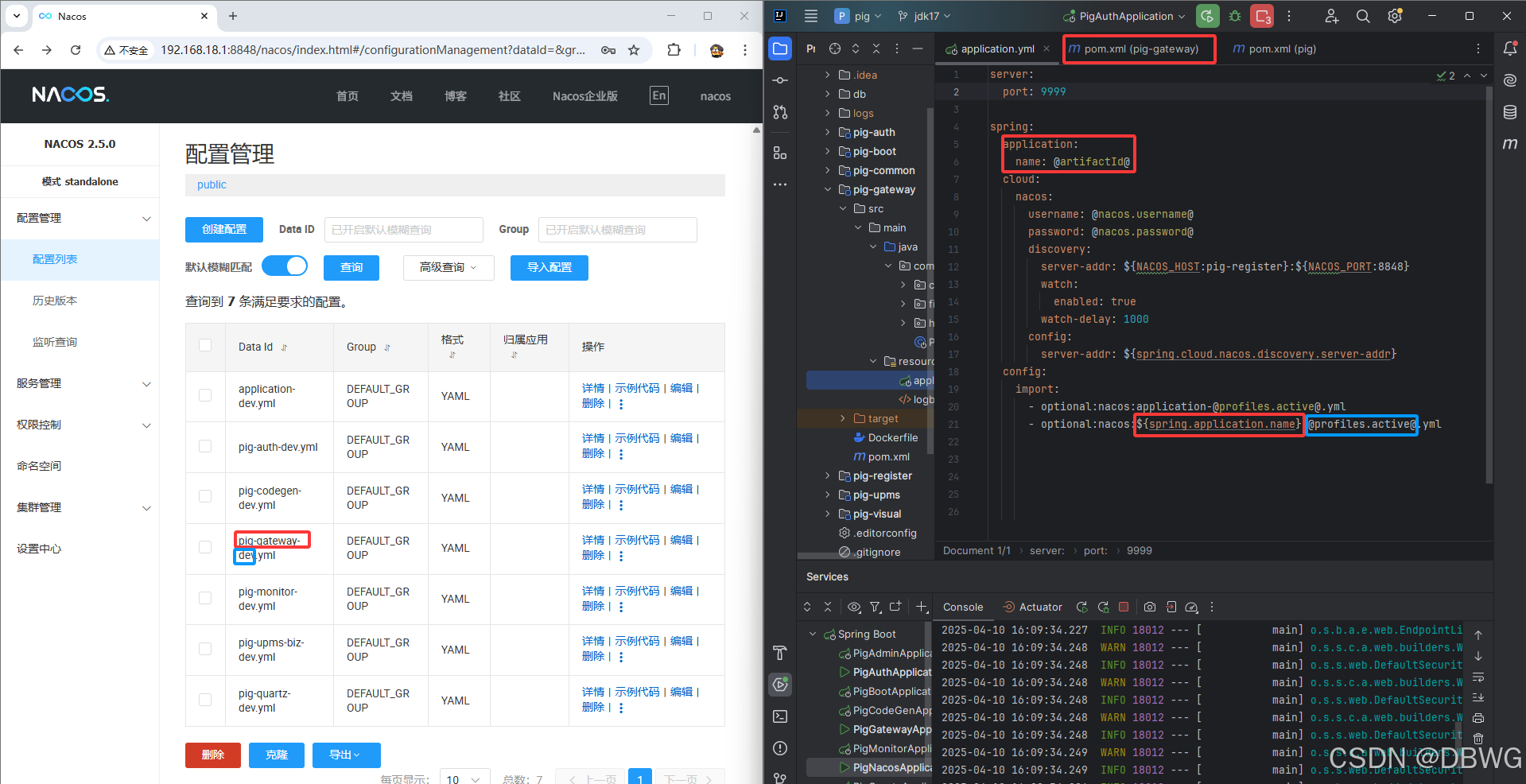Open the Structure tool window icon
The width and height of the screenshot is (1526, 784).
pyautogui.click(x=780, y=153)
